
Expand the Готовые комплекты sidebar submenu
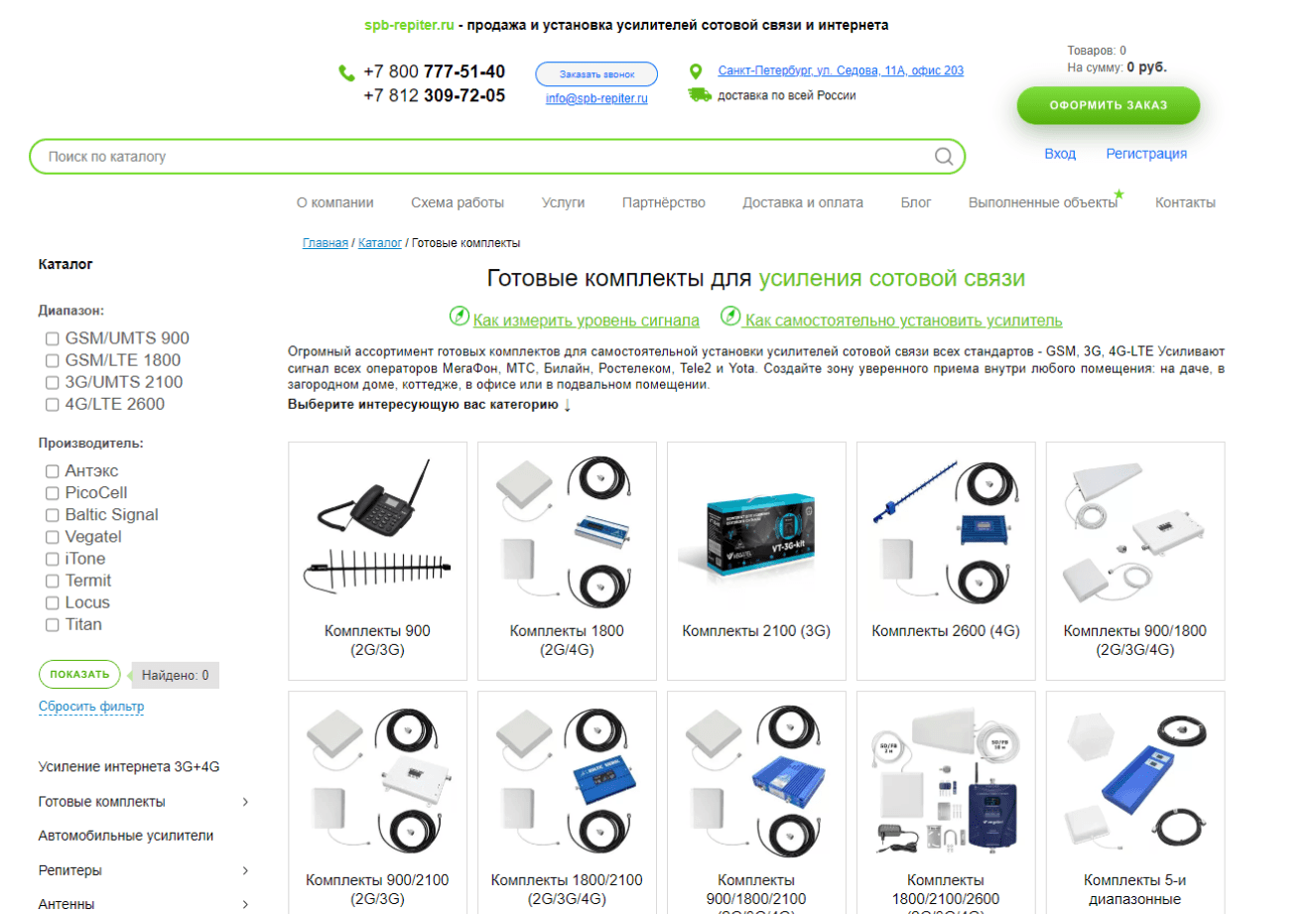pos(245,802)
